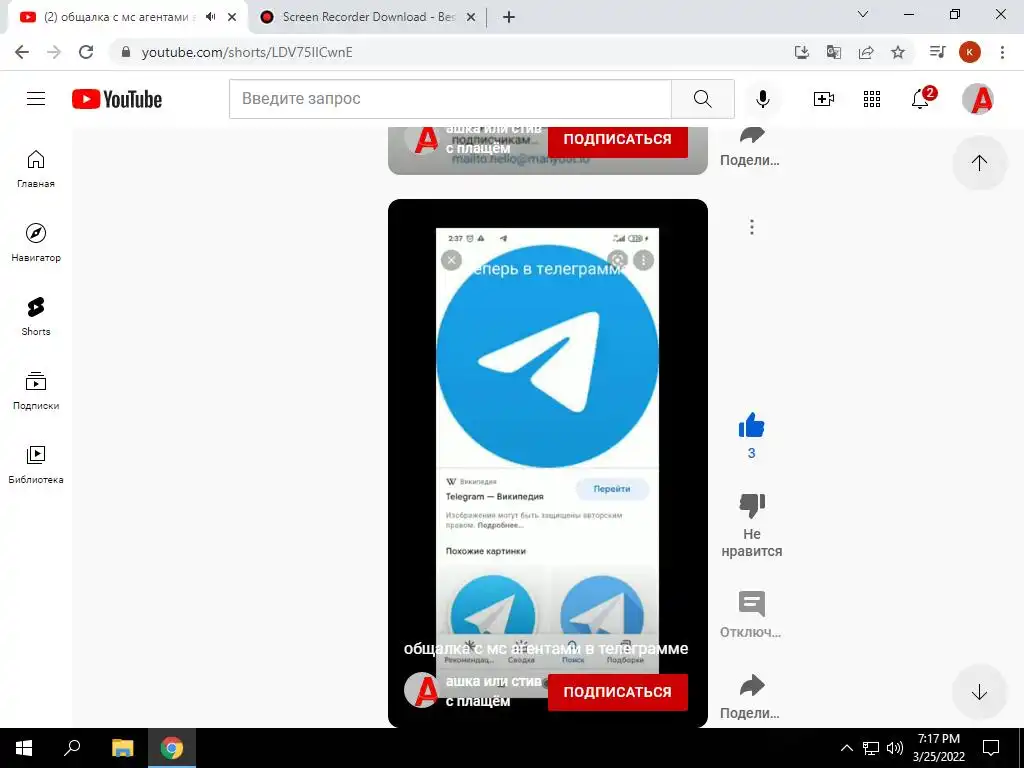The height and width of the screenshot is (768, 1024).
Task: Open the volume tray icon
Action: [x=895, y=748]
